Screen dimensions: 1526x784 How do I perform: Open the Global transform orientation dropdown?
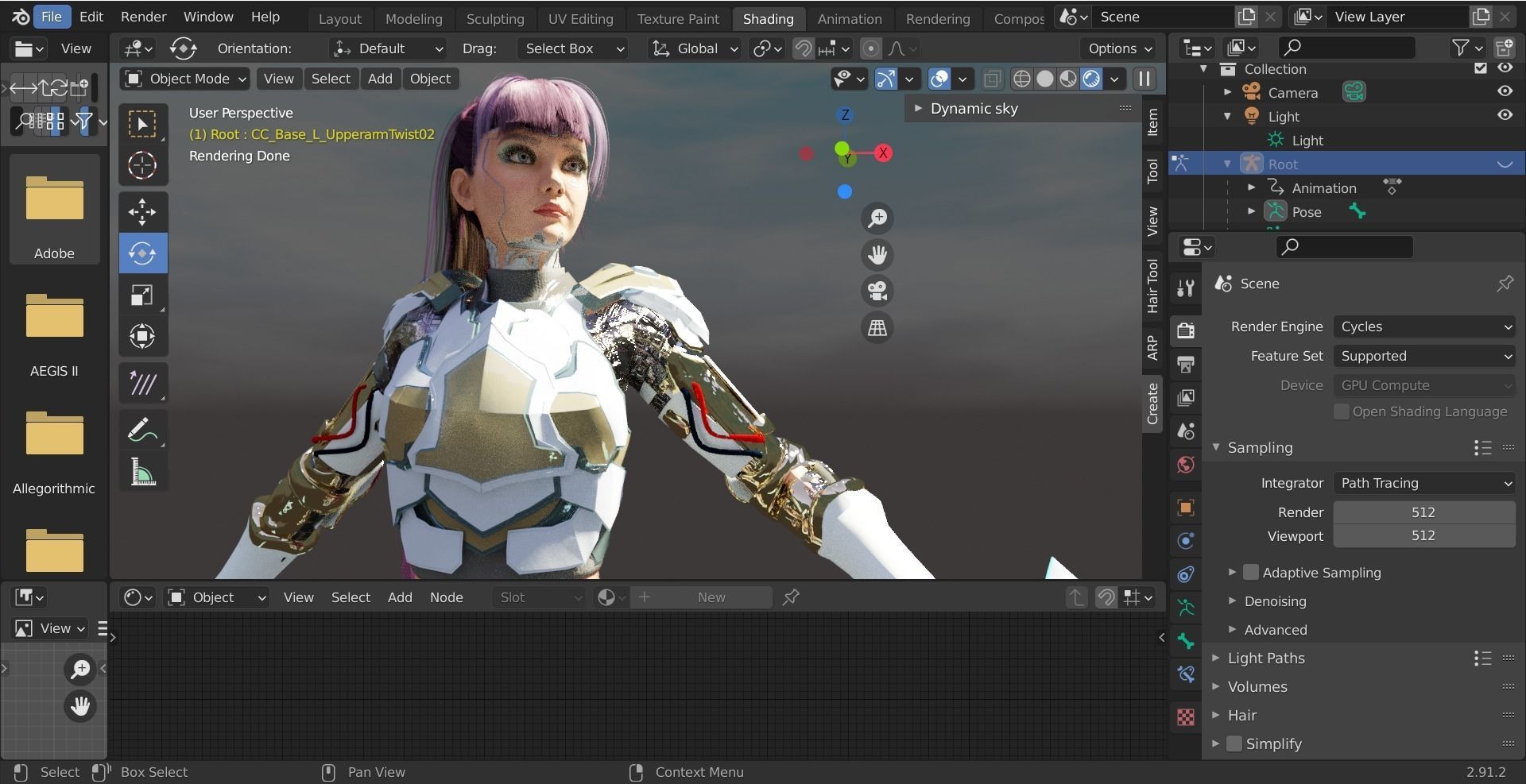(695, 48)
